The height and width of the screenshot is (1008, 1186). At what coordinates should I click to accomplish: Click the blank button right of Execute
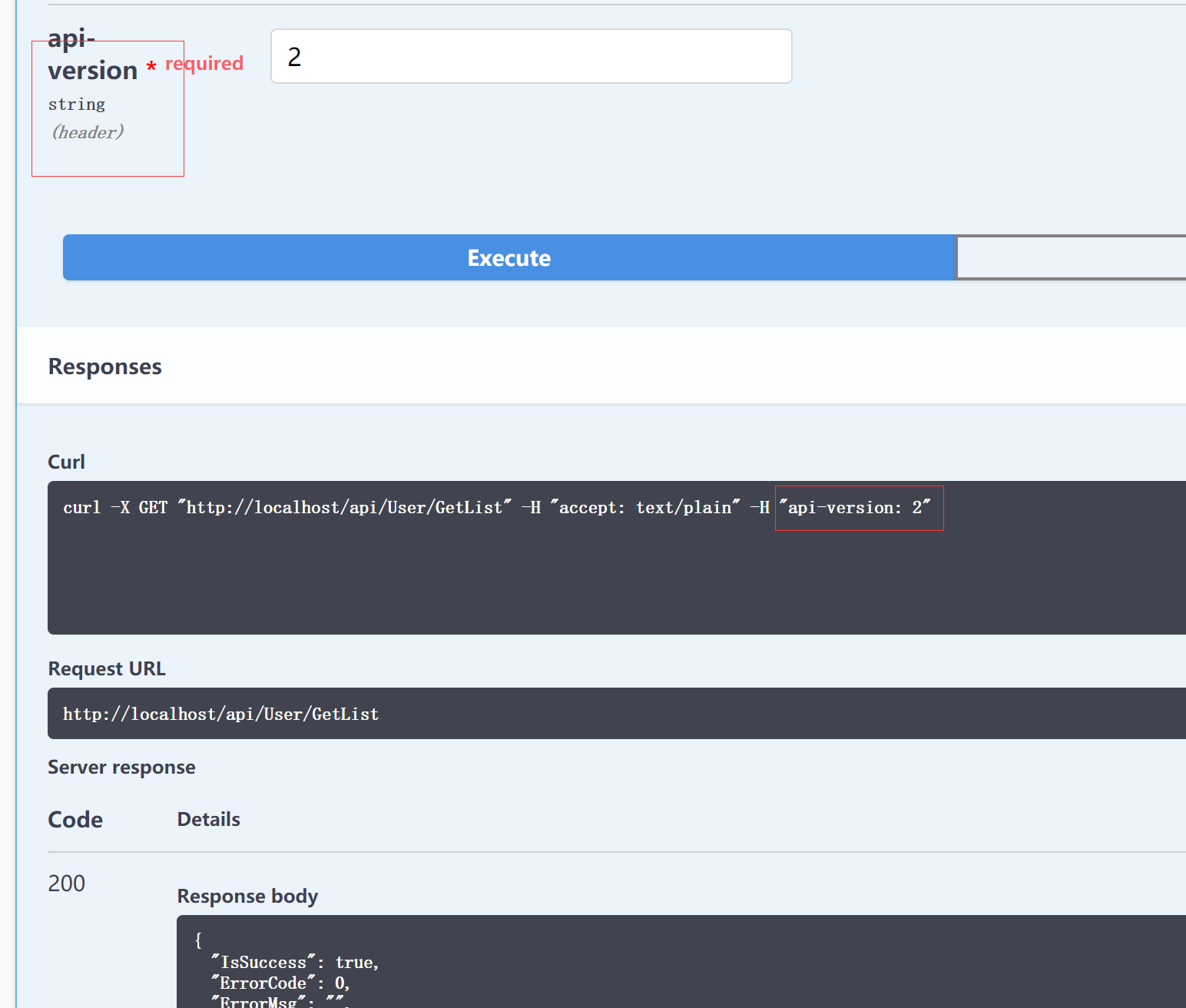coord(1071,257)
